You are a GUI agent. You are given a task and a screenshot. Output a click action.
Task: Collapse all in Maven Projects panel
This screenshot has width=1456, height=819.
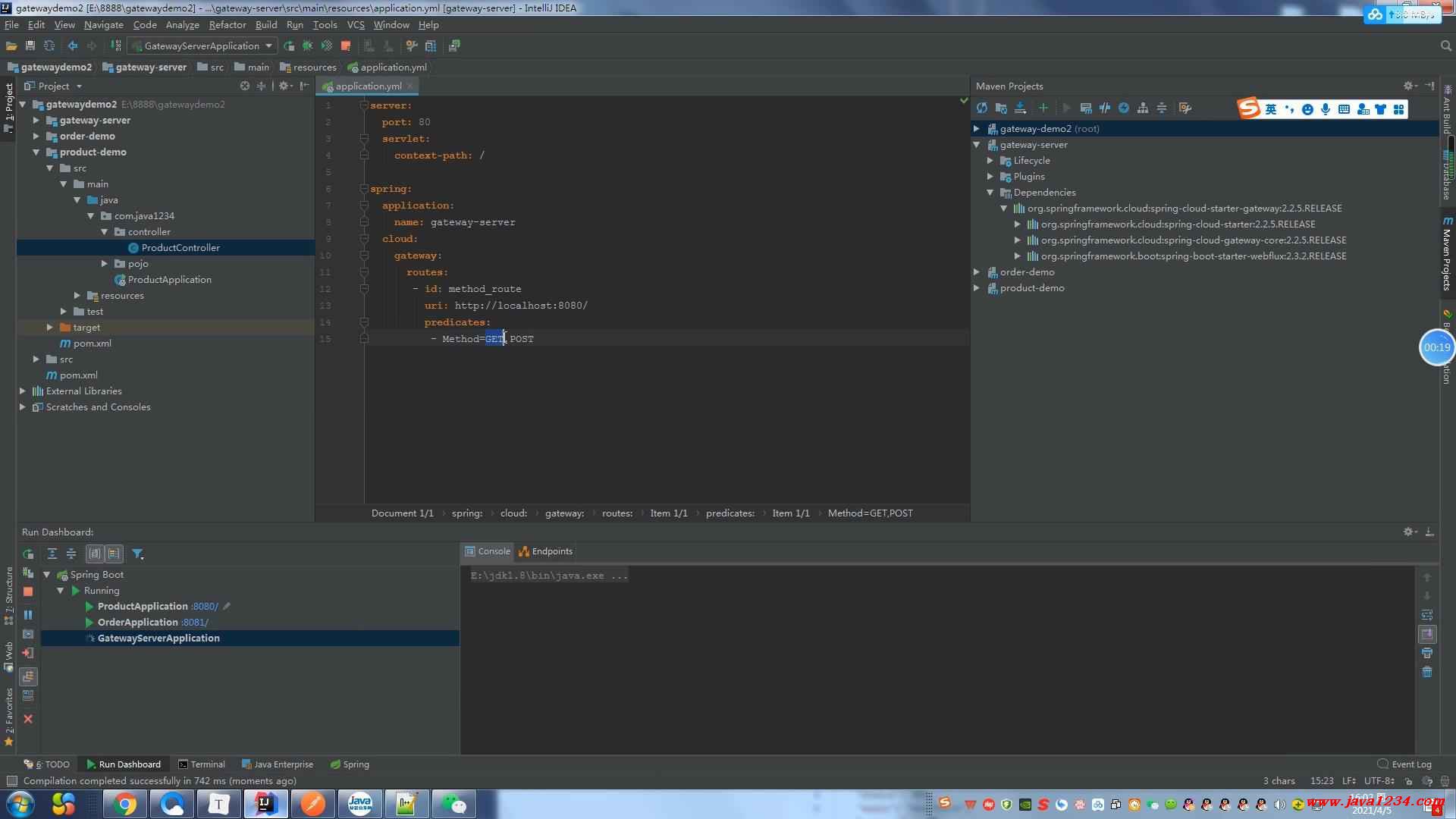1162,108
